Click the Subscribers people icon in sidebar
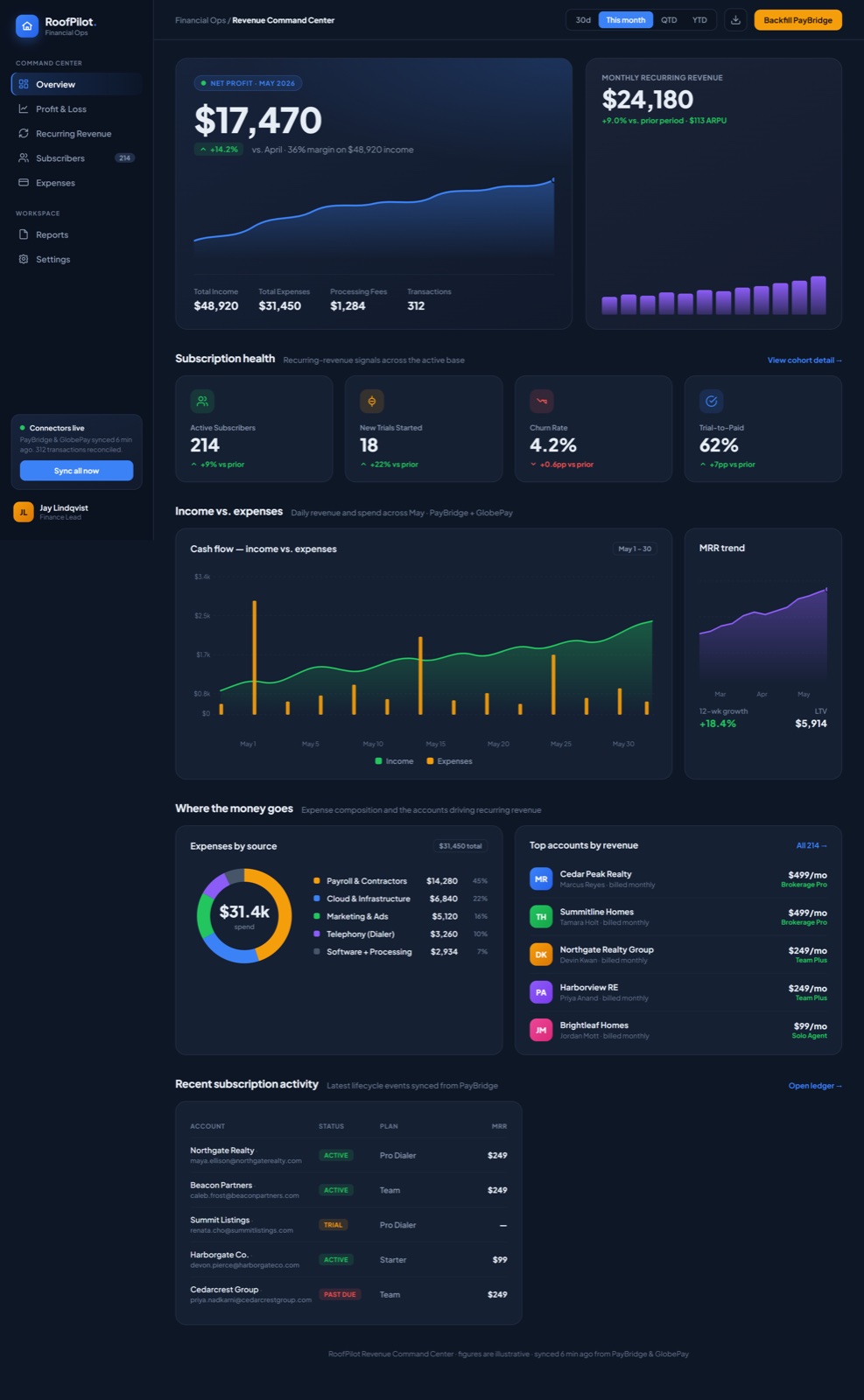 (24, 157)
